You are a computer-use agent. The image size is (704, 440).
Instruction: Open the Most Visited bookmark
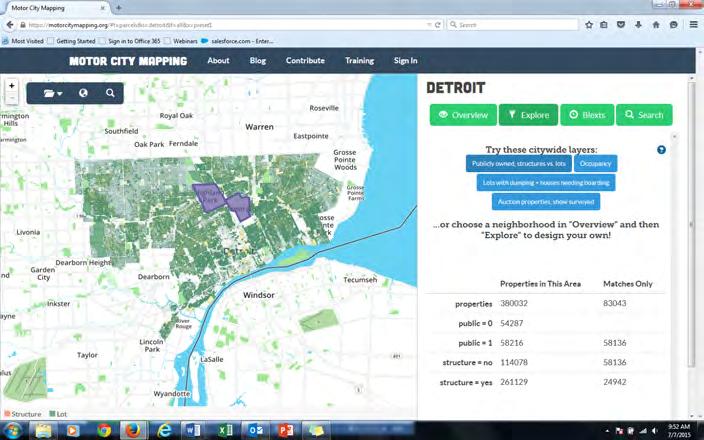(23, 41)
